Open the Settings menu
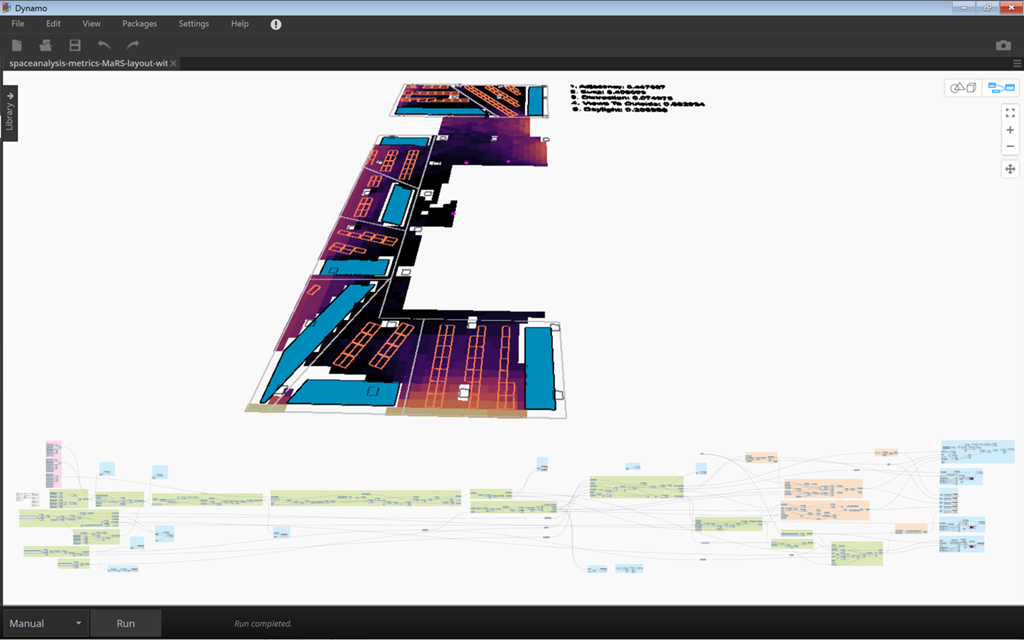1024x640 pixels. 194,24
